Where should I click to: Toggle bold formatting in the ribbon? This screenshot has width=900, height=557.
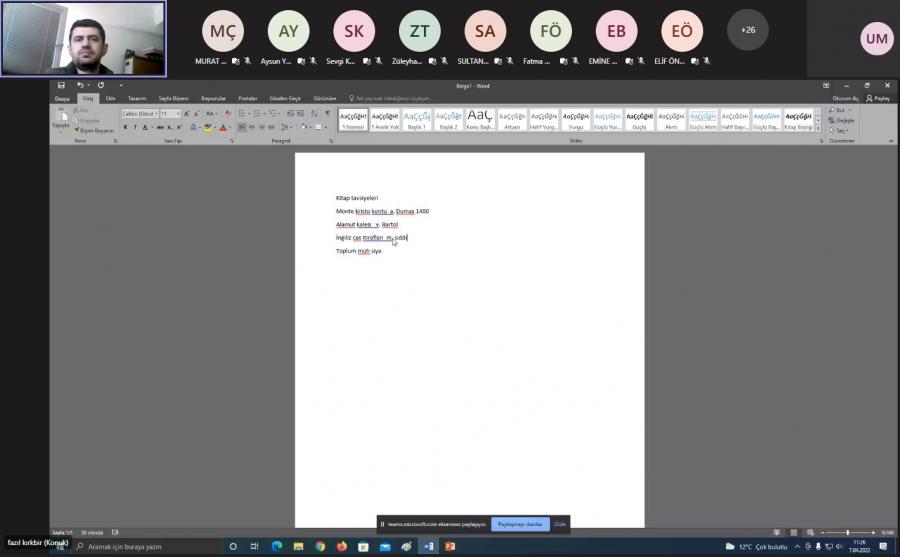coord(125,127)
